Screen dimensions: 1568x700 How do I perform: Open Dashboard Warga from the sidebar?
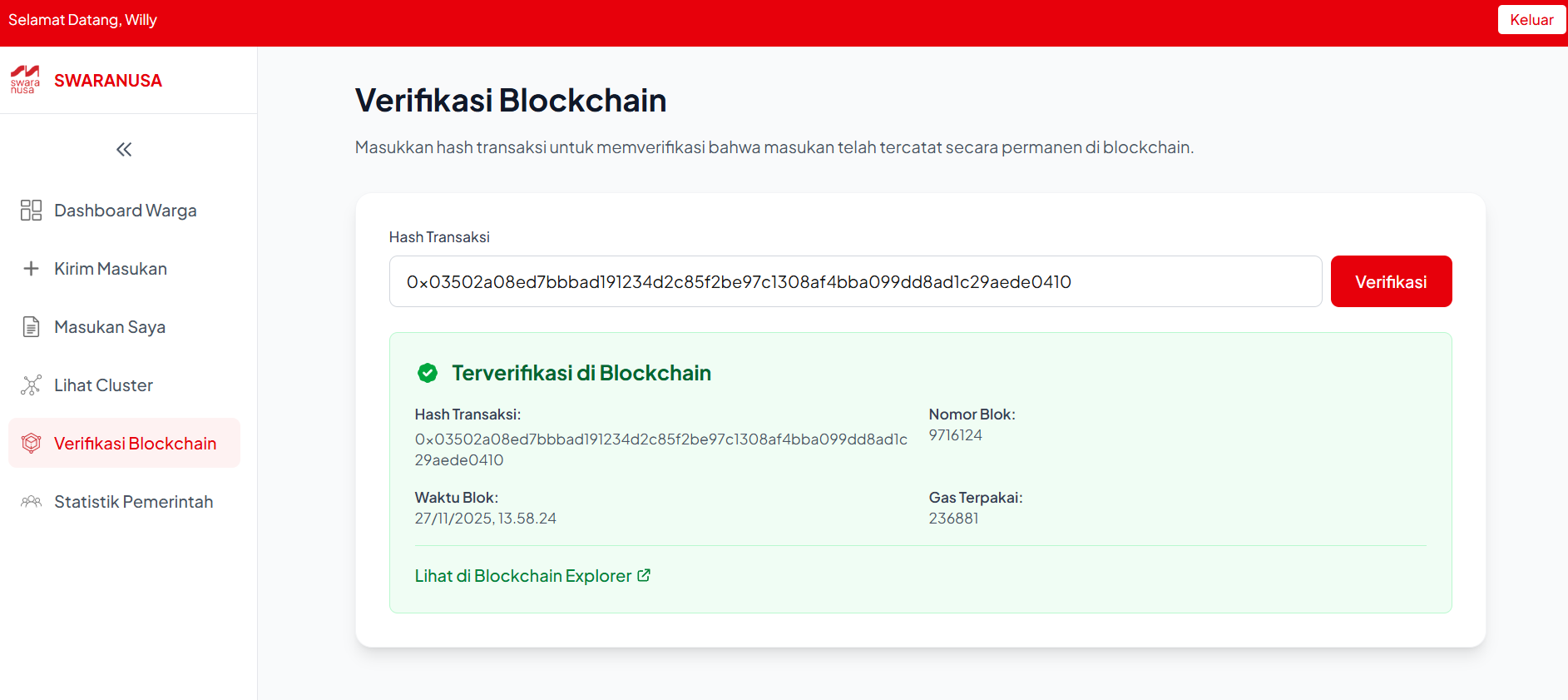tap(125, 210)
